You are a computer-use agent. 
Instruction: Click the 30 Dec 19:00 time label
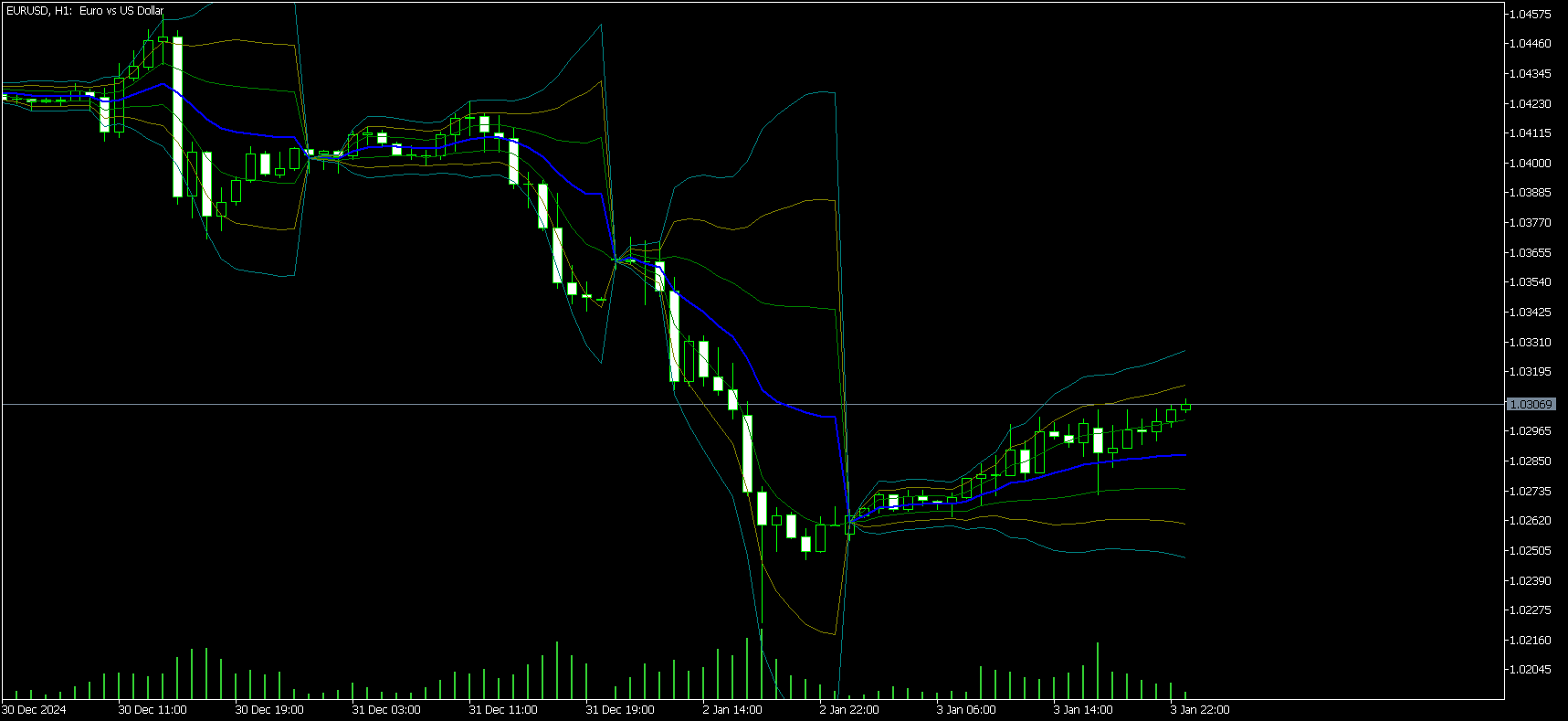pyautogui.click(x=269, y=709)
